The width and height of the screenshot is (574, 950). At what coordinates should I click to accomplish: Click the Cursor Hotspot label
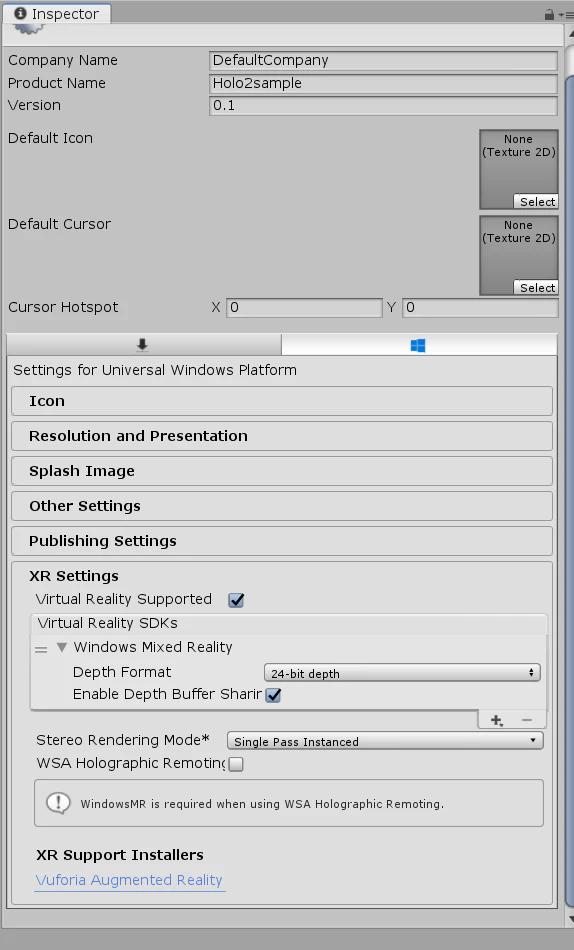[x=63, y=307]
